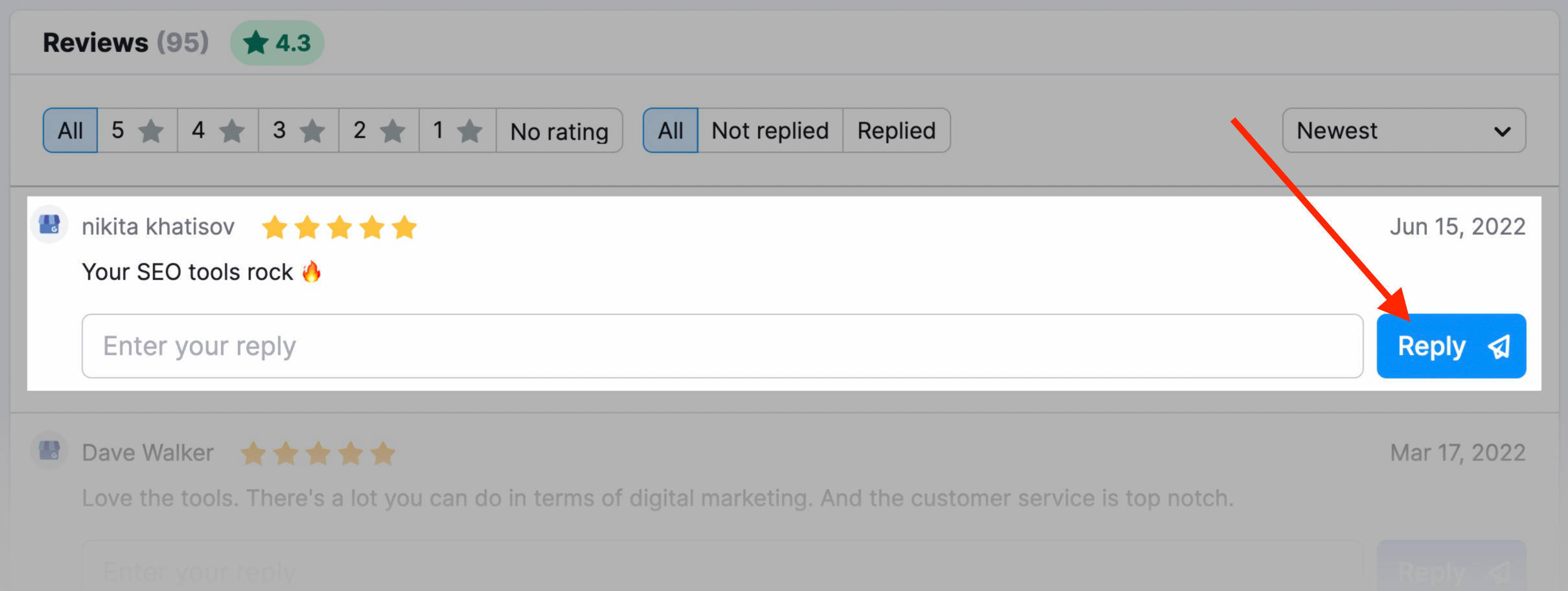
Task: Click the Google Business icon beside Dave Walker
Action: tap(49, 450)
